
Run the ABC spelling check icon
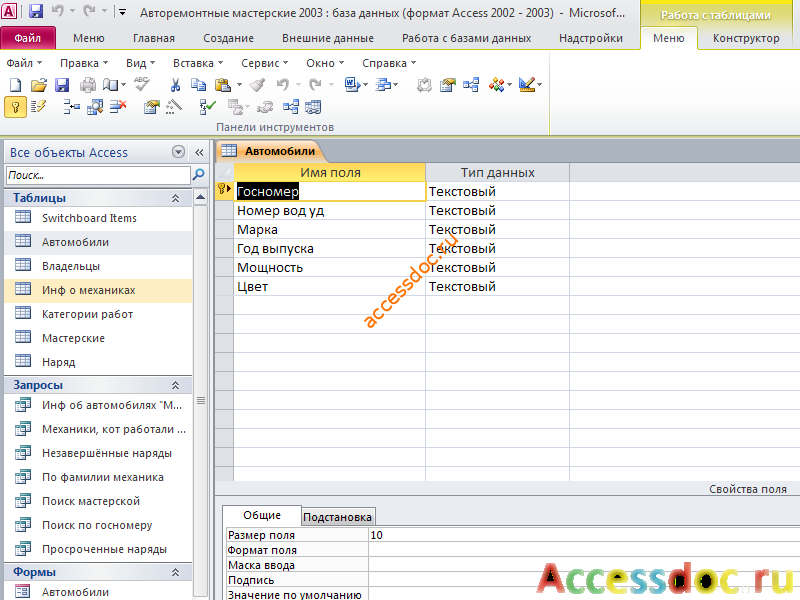pyautogui.click(x=142, y=84)
